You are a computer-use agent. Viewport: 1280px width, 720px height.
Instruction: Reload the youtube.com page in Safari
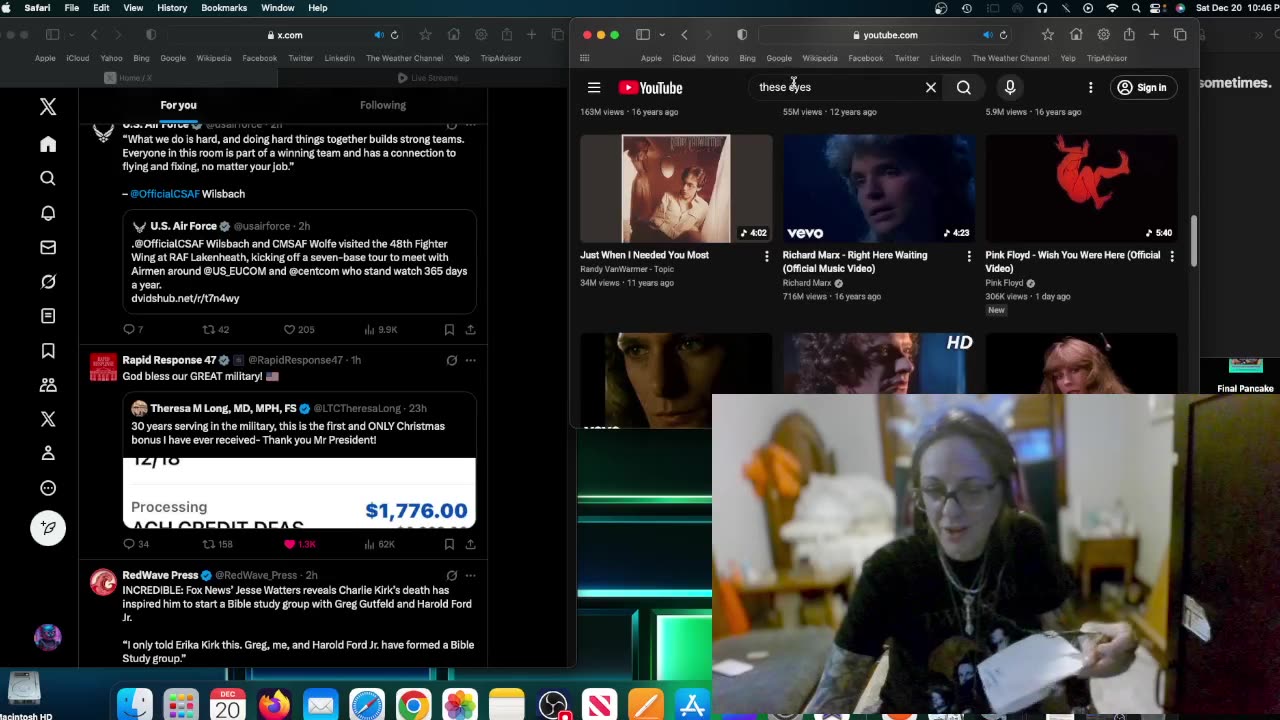(1003, 35)
